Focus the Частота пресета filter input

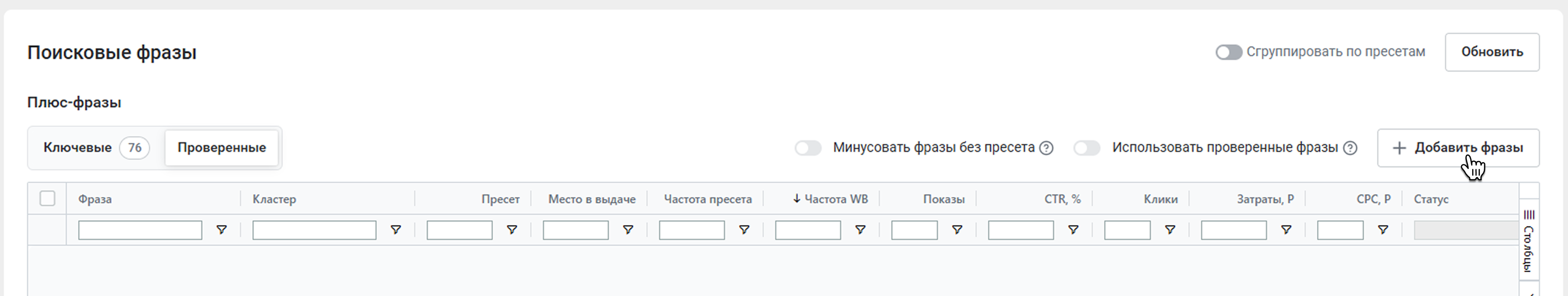click(692, 230)
